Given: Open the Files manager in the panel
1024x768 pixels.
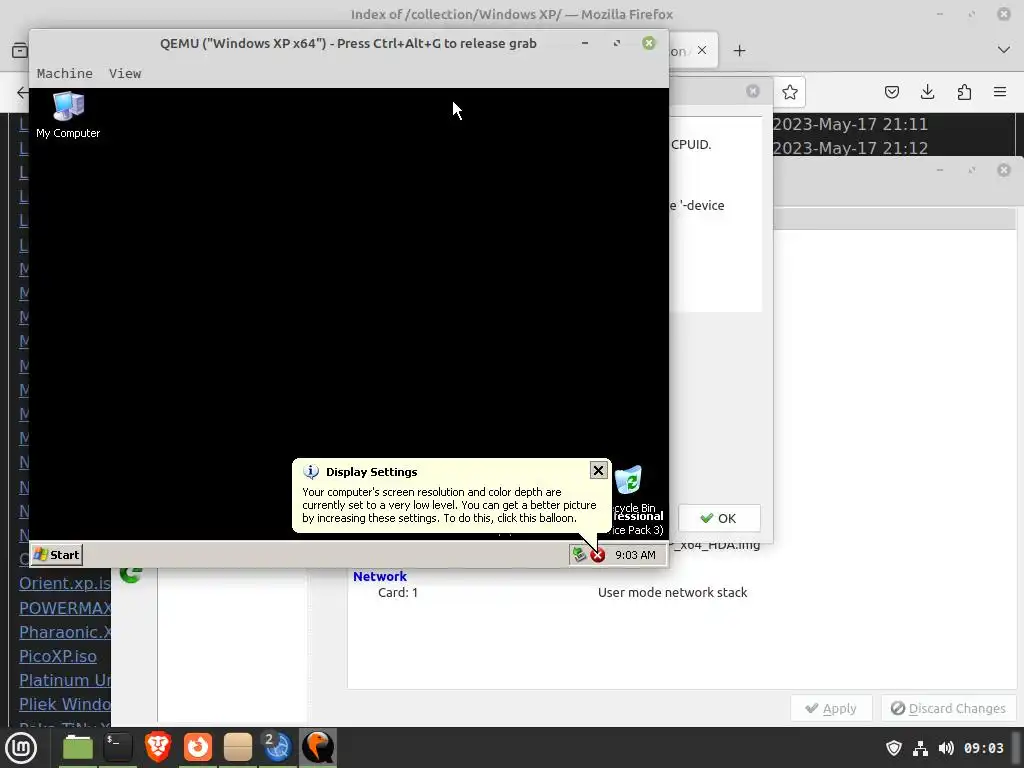Looking at the screenshot, I should click(78, 748).
